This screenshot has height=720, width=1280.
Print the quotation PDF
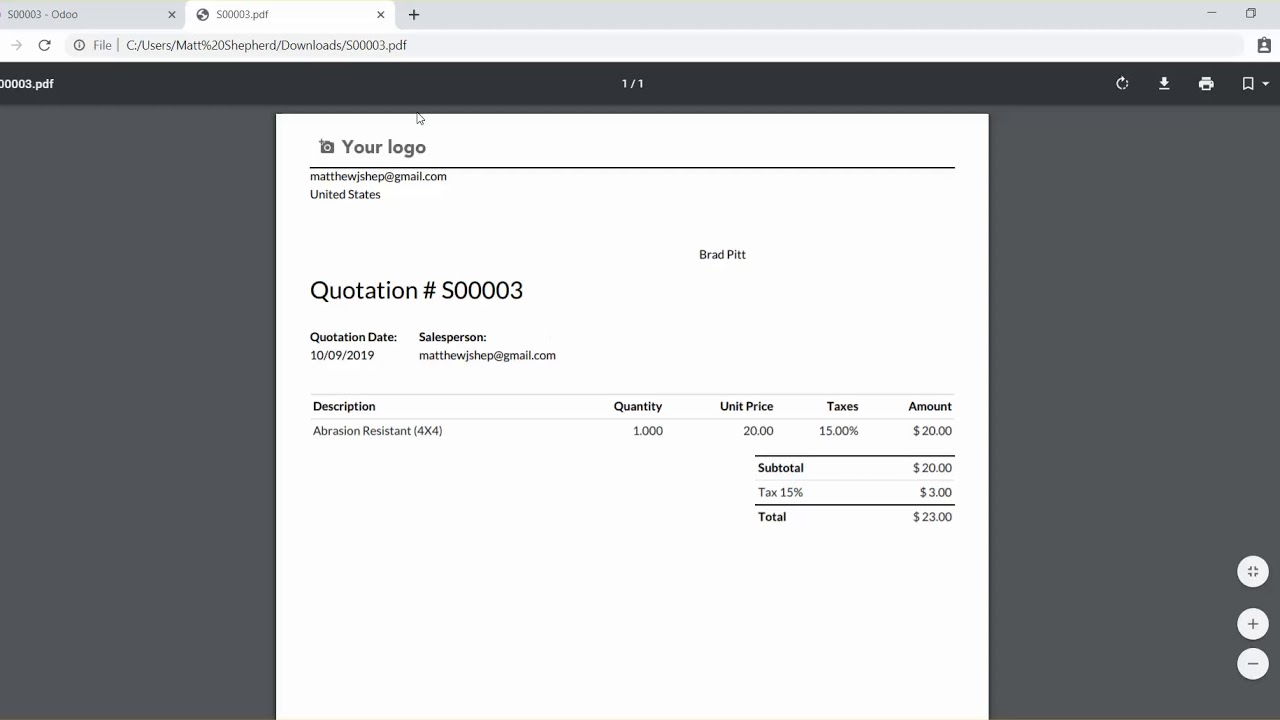coord(1206,84)
